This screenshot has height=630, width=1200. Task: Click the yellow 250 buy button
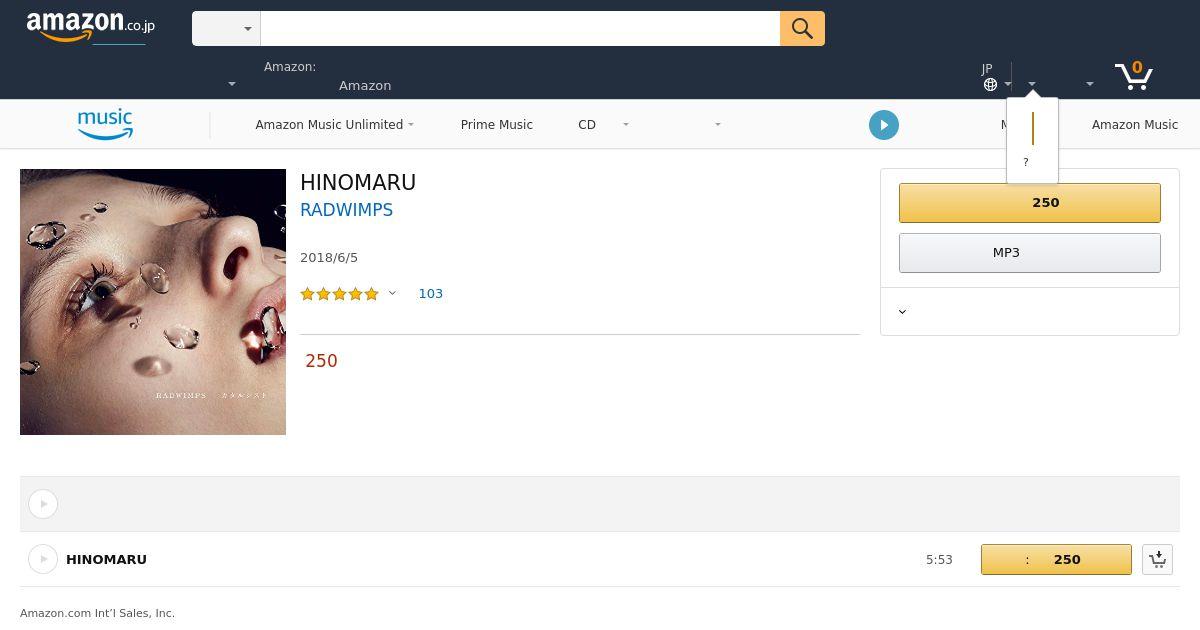coord(1030,203)
